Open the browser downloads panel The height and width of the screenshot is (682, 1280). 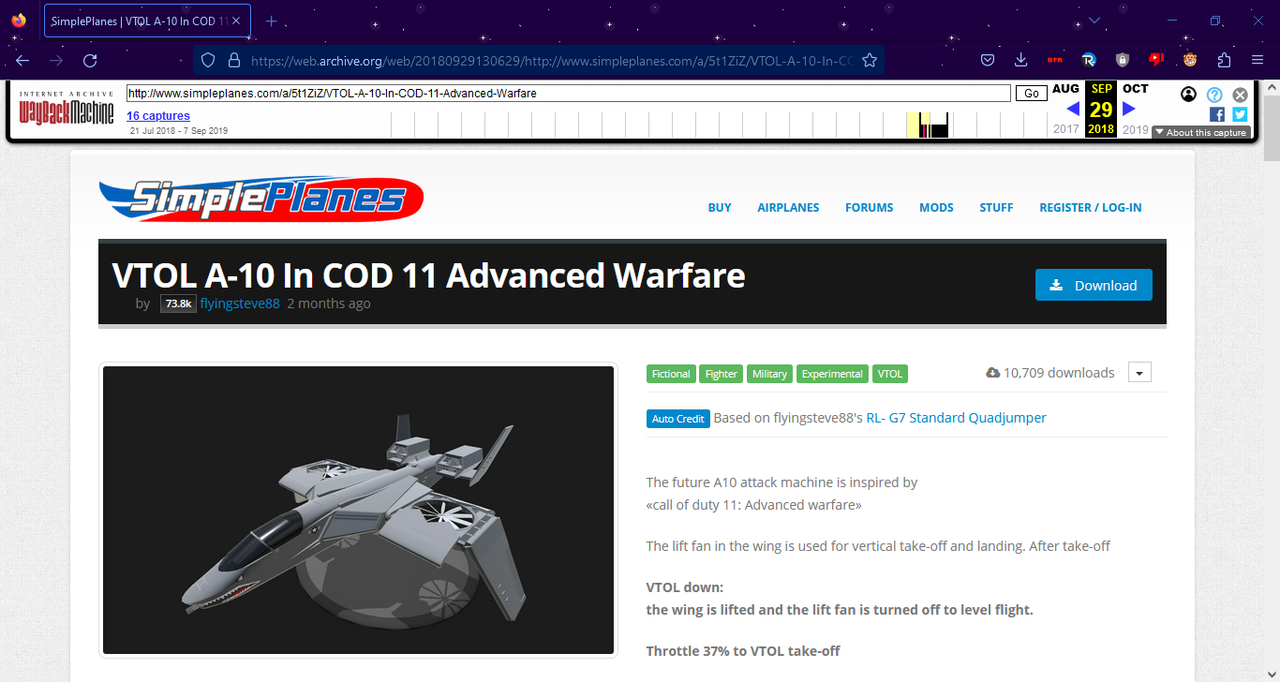[1021, 60]
